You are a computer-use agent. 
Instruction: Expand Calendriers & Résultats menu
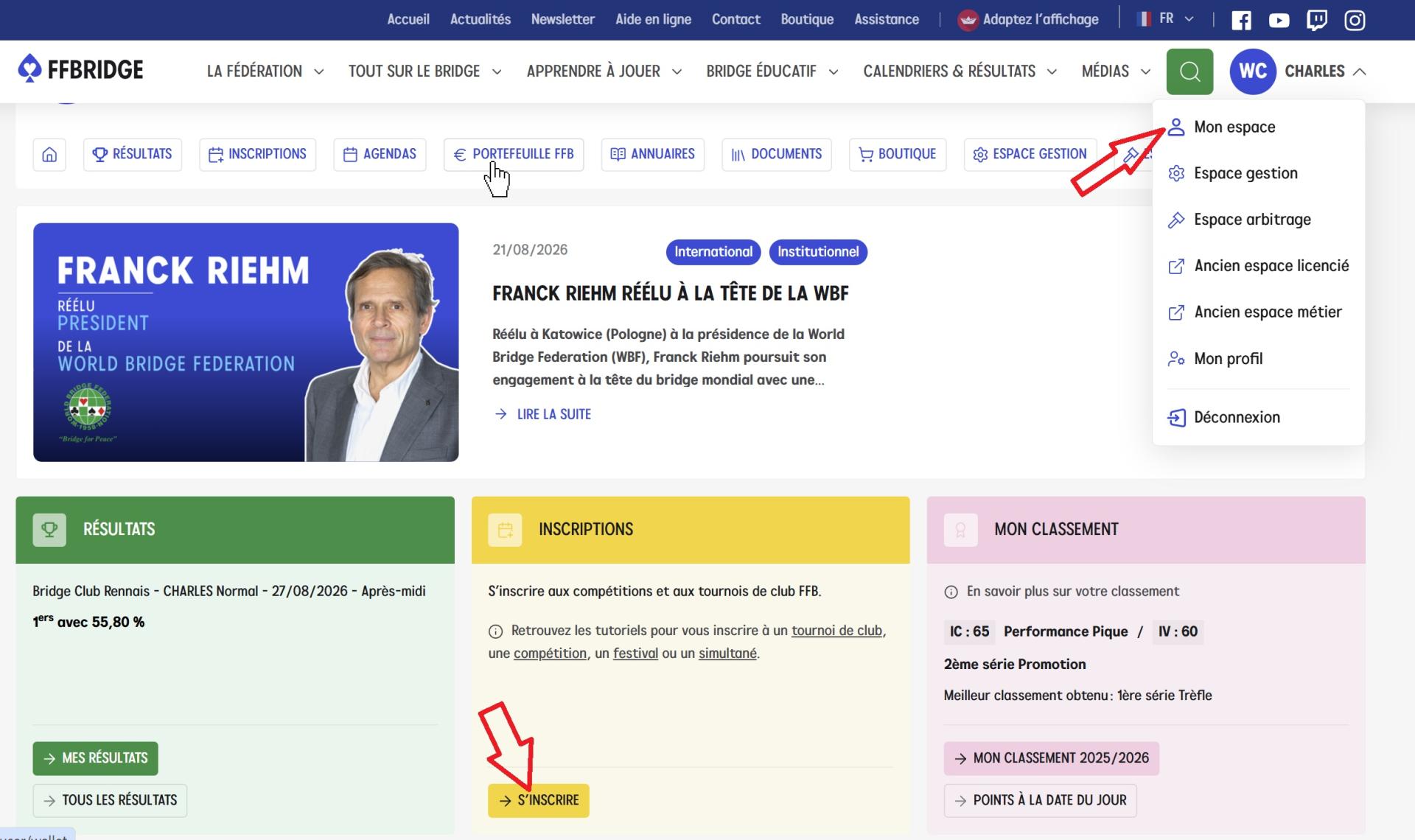click(960, 71)
